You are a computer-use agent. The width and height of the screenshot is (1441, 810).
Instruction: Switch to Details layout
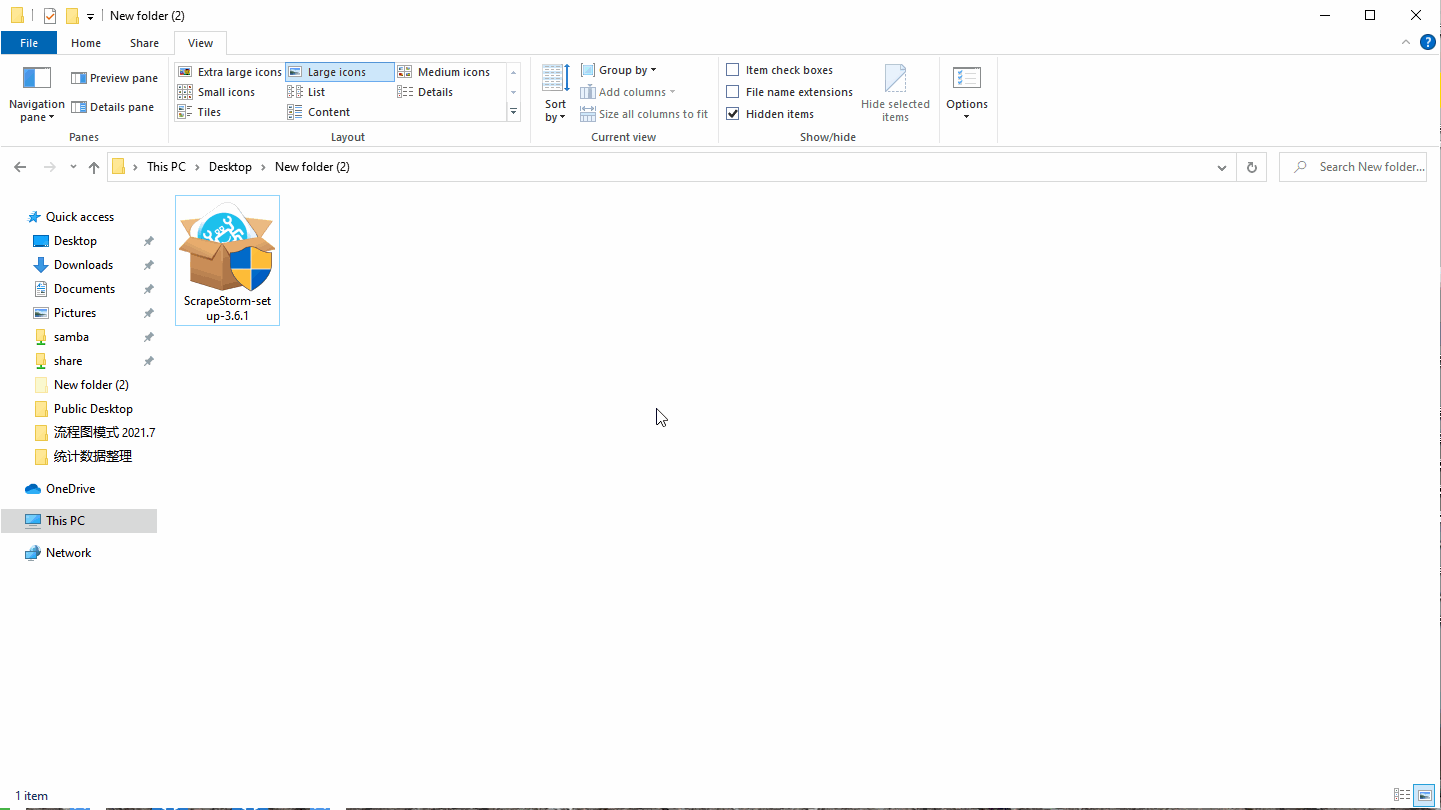coord(426,92)
